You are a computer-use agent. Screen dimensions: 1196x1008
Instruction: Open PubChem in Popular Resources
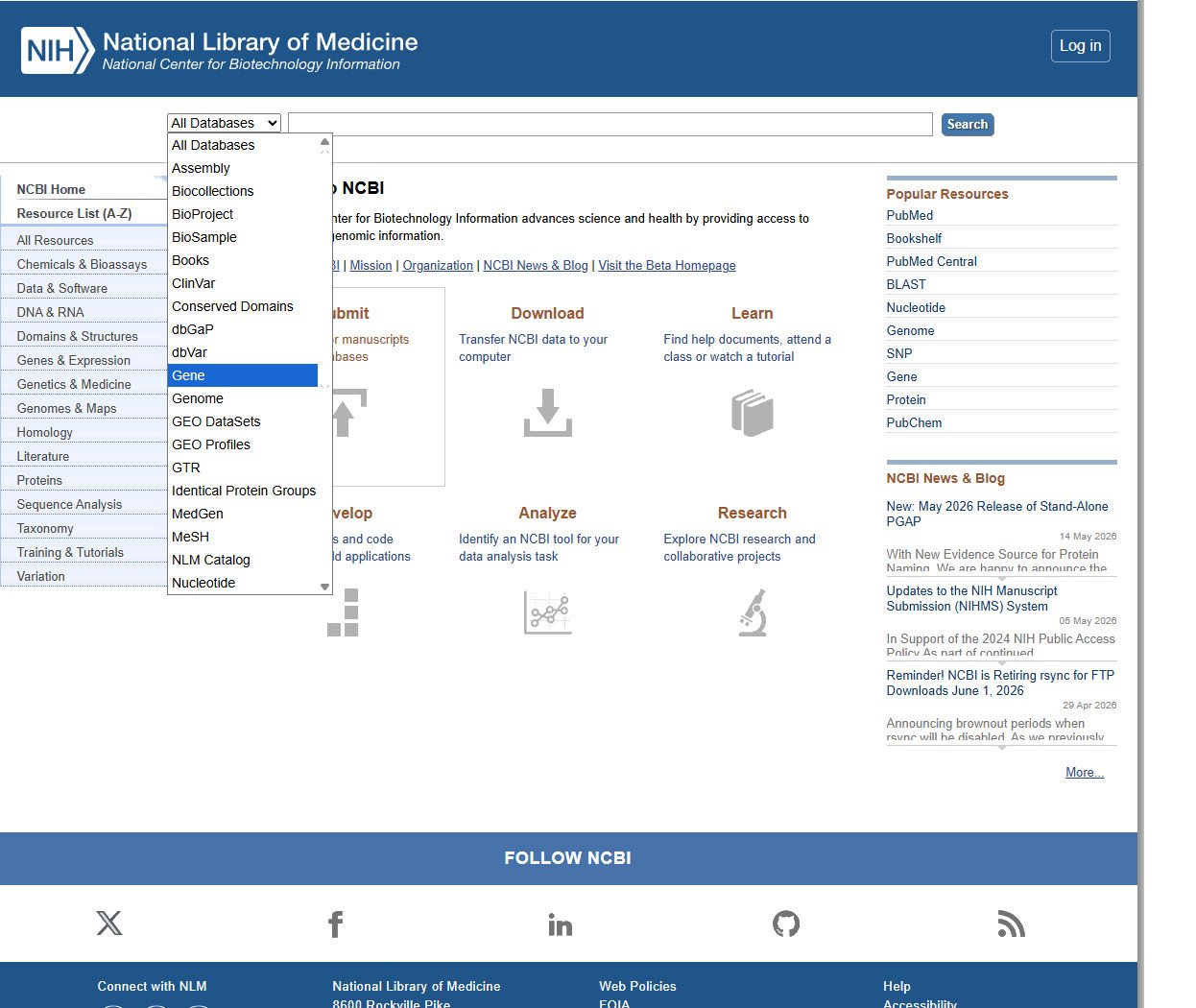(914, 422)
